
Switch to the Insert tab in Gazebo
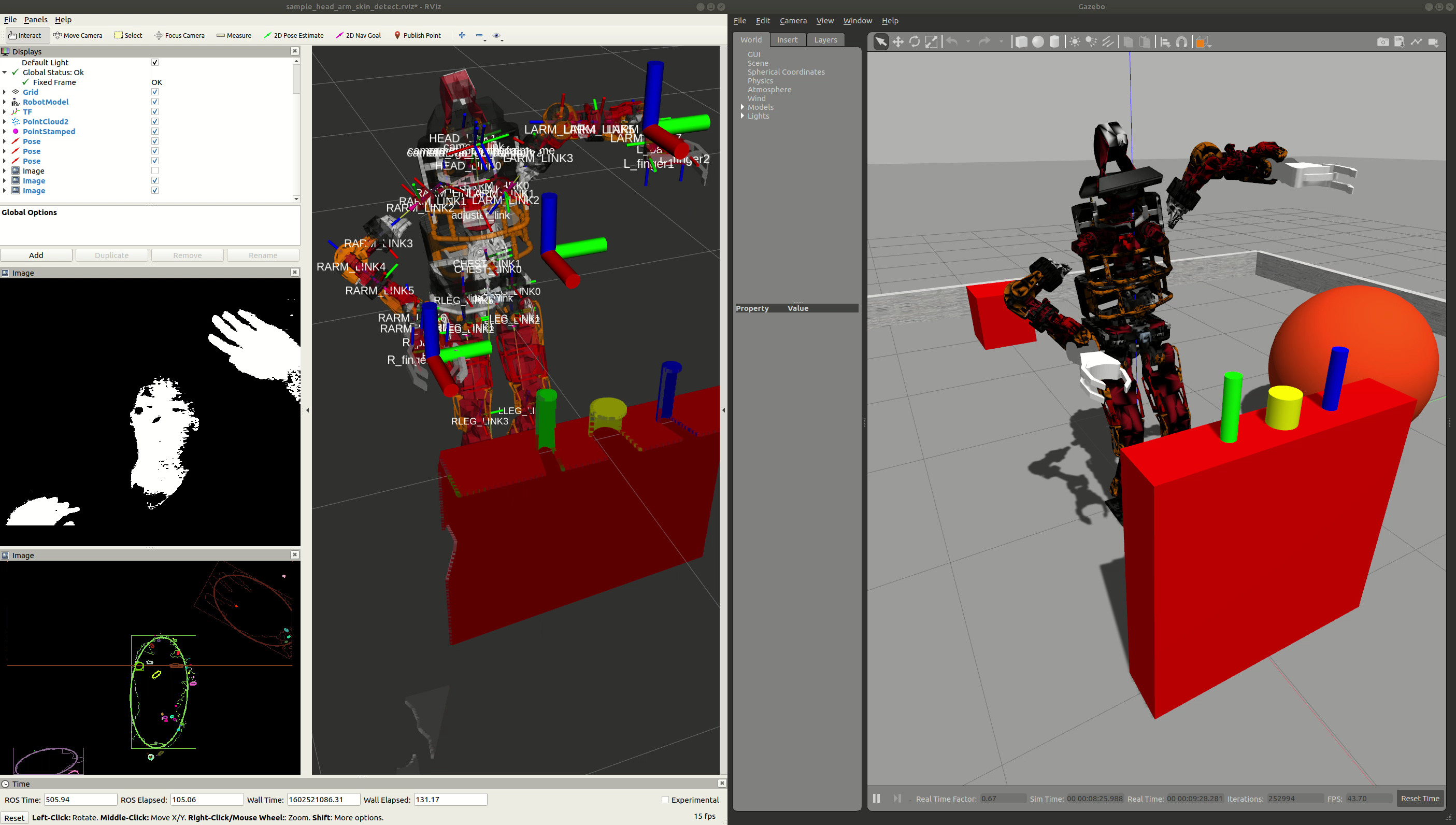(x=787, y=40)
